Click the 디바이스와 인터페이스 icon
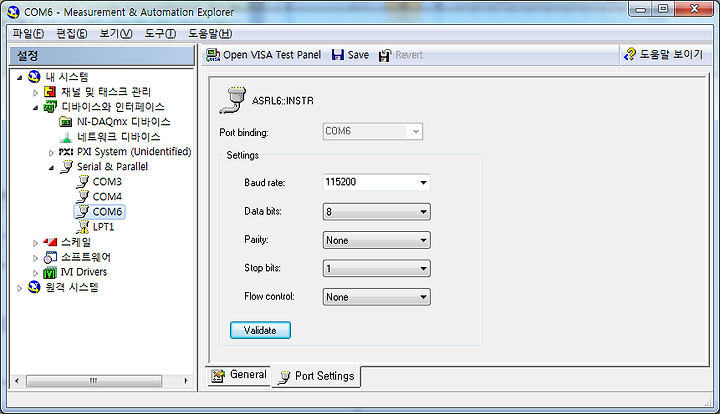Viewport: 720px width, 414px height. [x=50, y=107]
